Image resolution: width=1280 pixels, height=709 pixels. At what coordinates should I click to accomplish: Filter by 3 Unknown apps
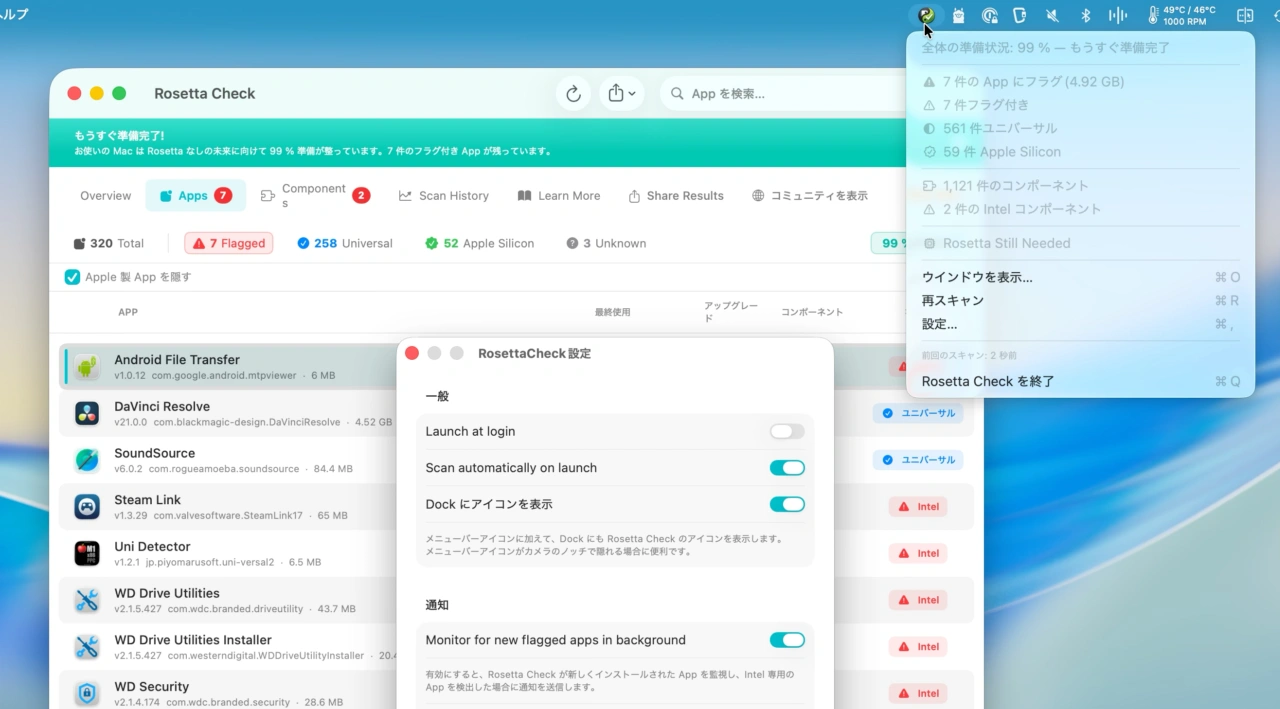pos(606,243)
